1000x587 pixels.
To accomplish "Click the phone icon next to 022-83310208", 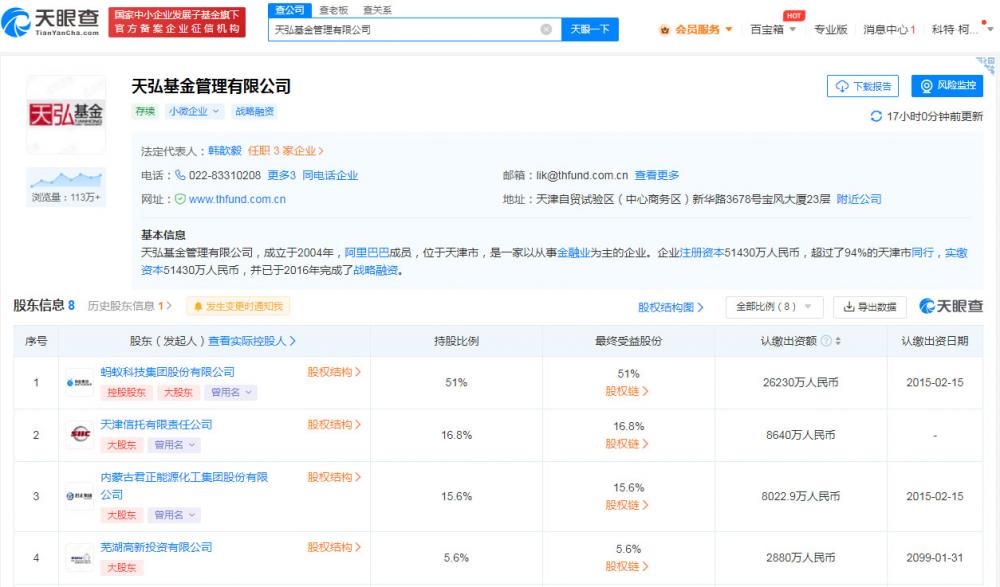I will [180, 175].
